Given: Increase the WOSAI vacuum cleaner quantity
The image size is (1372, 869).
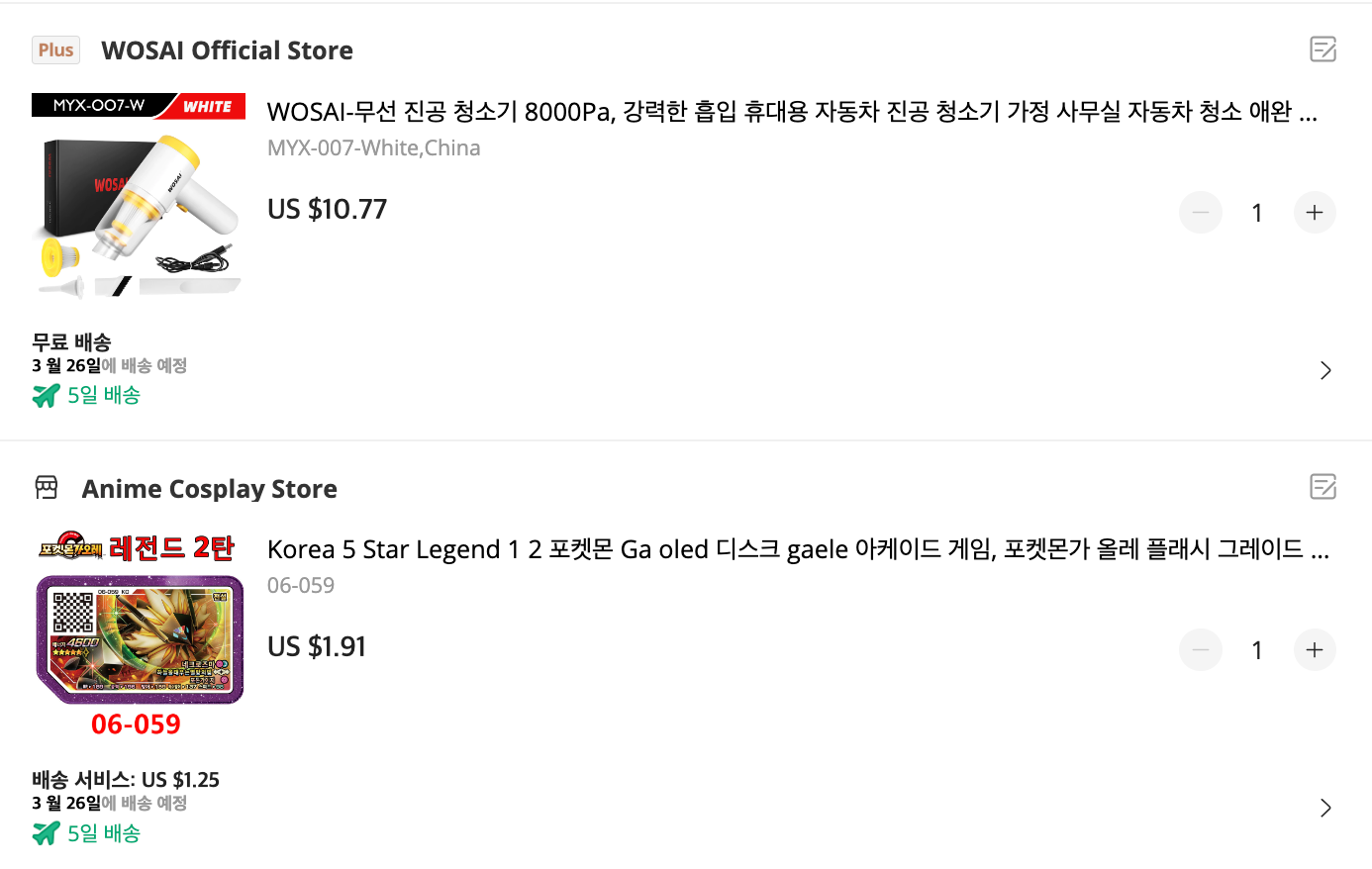Looking at the screenshot, I should (x=1315, y=212).
